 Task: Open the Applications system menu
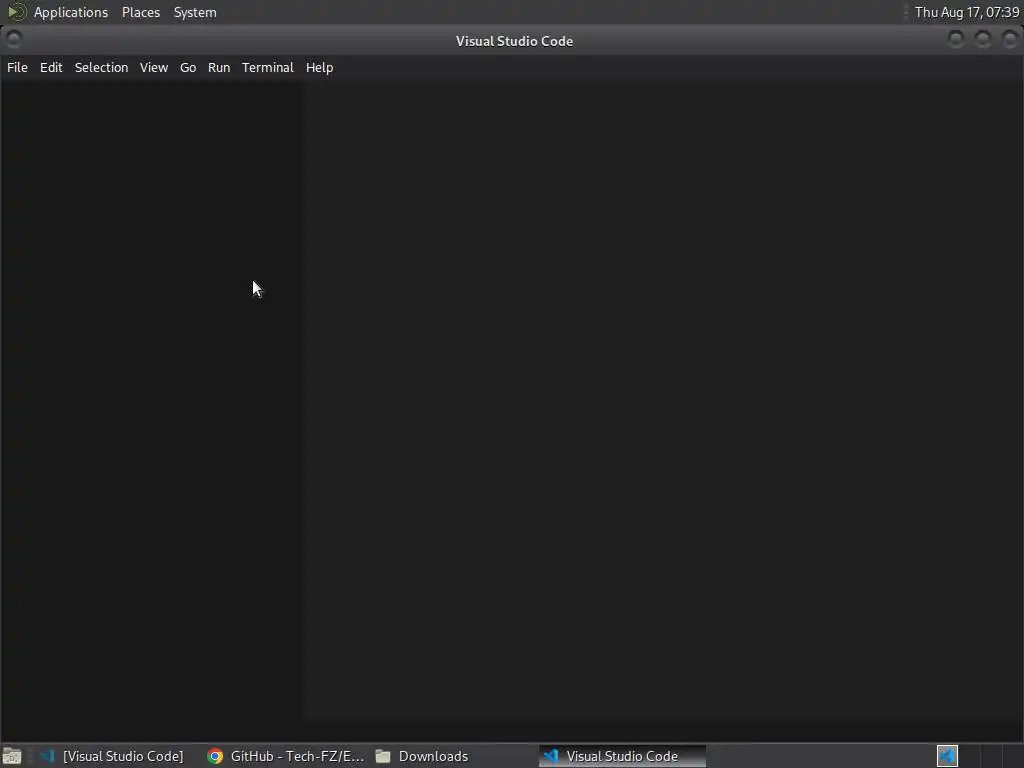(x=71, y=12)
